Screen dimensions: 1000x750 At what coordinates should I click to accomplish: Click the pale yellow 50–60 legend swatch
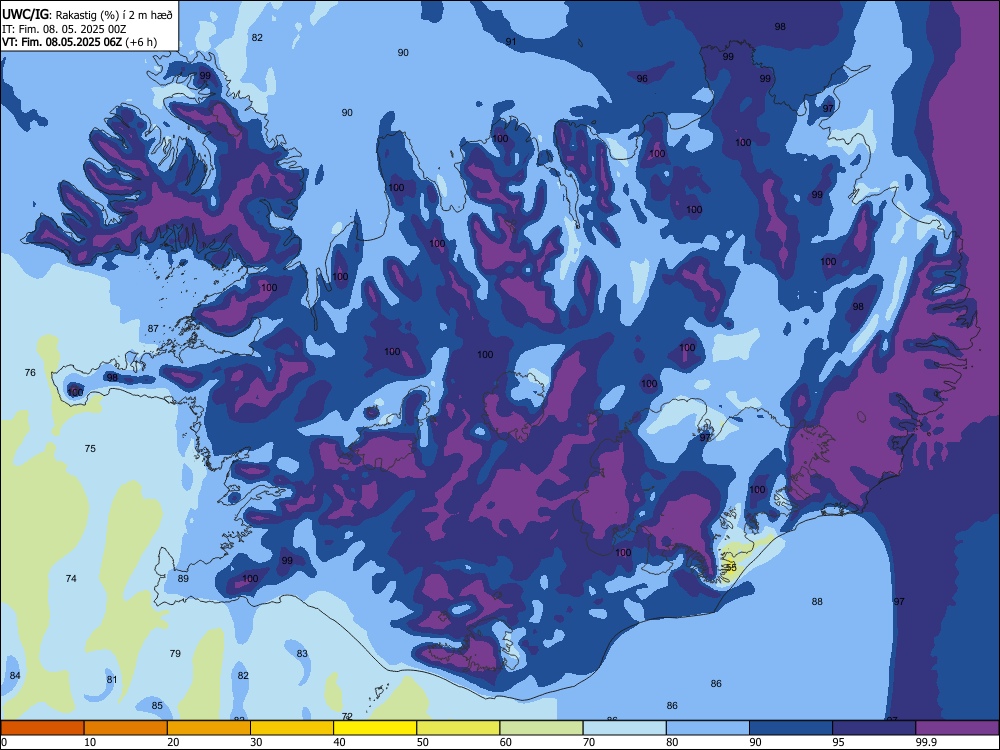[458, 728]
